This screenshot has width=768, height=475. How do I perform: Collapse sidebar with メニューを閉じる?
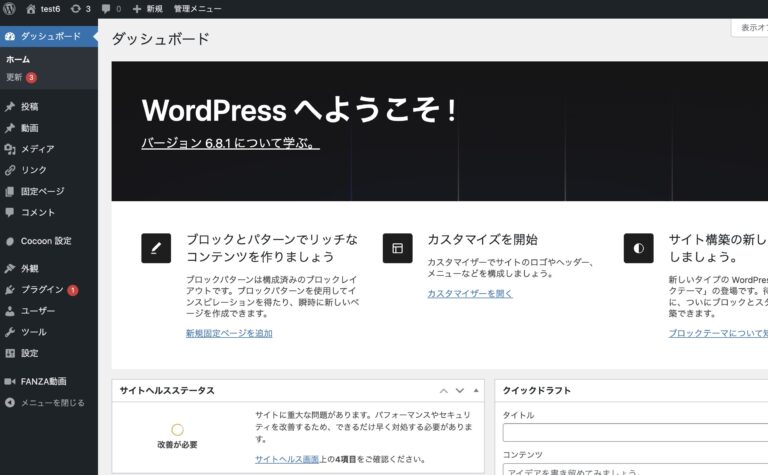52,403
